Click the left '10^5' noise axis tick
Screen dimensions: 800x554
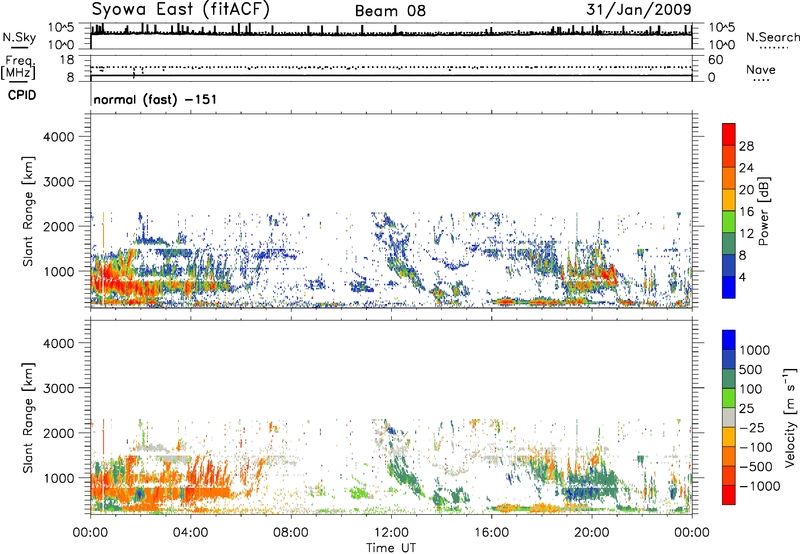[x=61, y=28]
